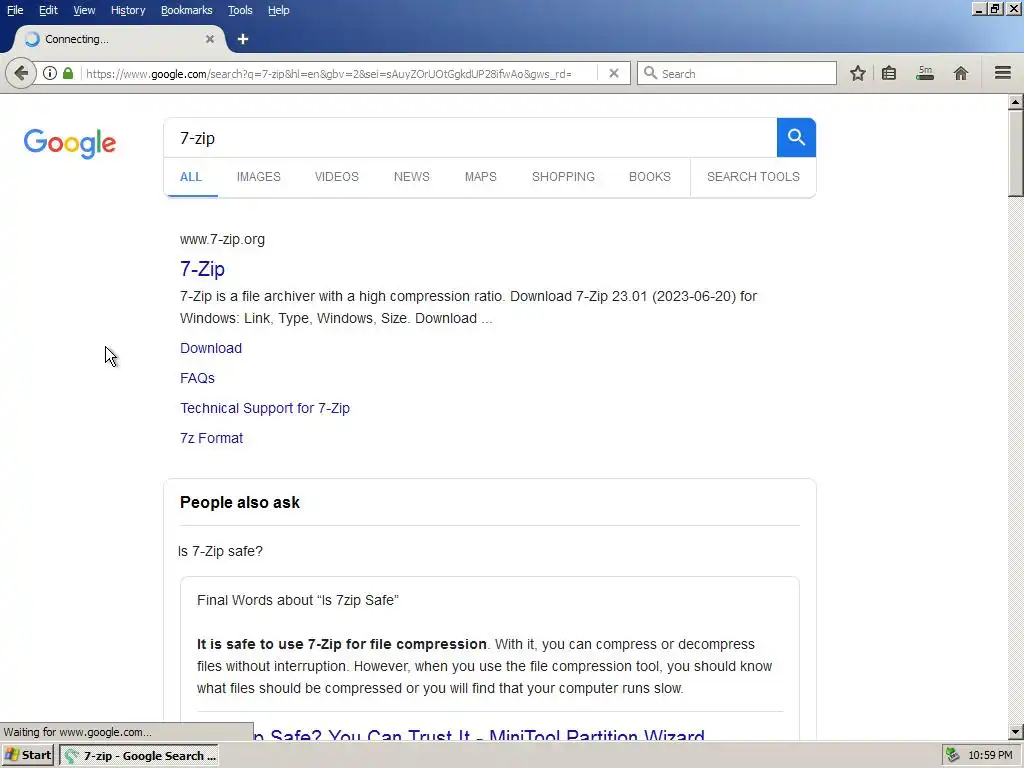Viewport: 1024px width, 768px height.
Task: Open the File menu
Action: [15, 10]
